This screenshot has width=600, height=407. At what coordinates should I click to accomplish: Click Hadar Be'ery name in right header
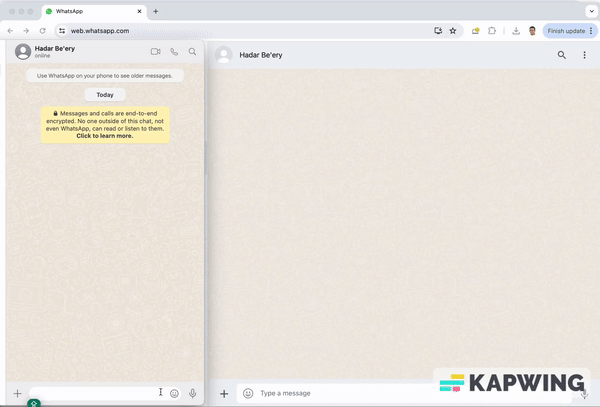click(261, 55)
